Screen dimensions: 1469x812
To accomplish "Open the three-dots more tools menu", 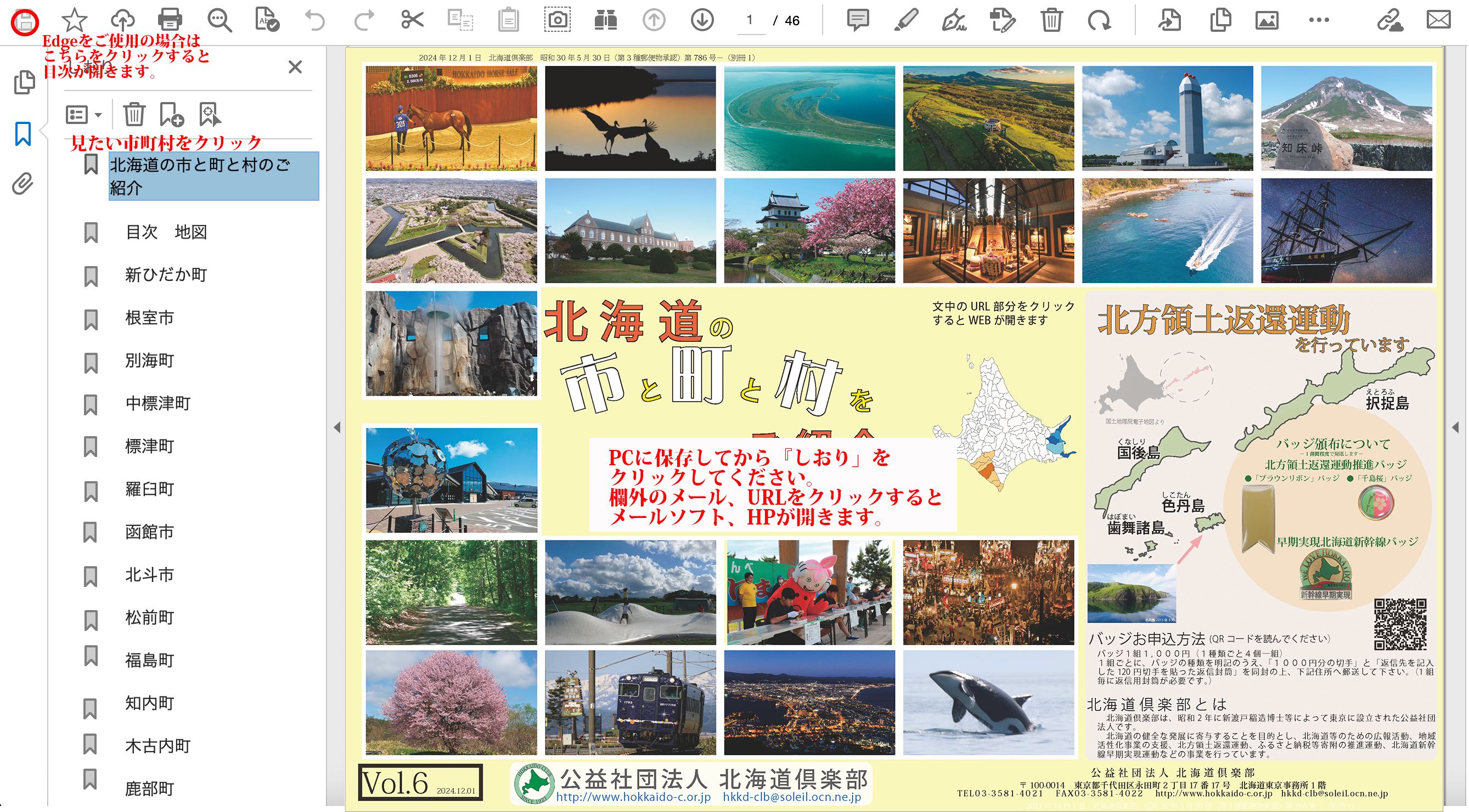I will coord(1319,20).
